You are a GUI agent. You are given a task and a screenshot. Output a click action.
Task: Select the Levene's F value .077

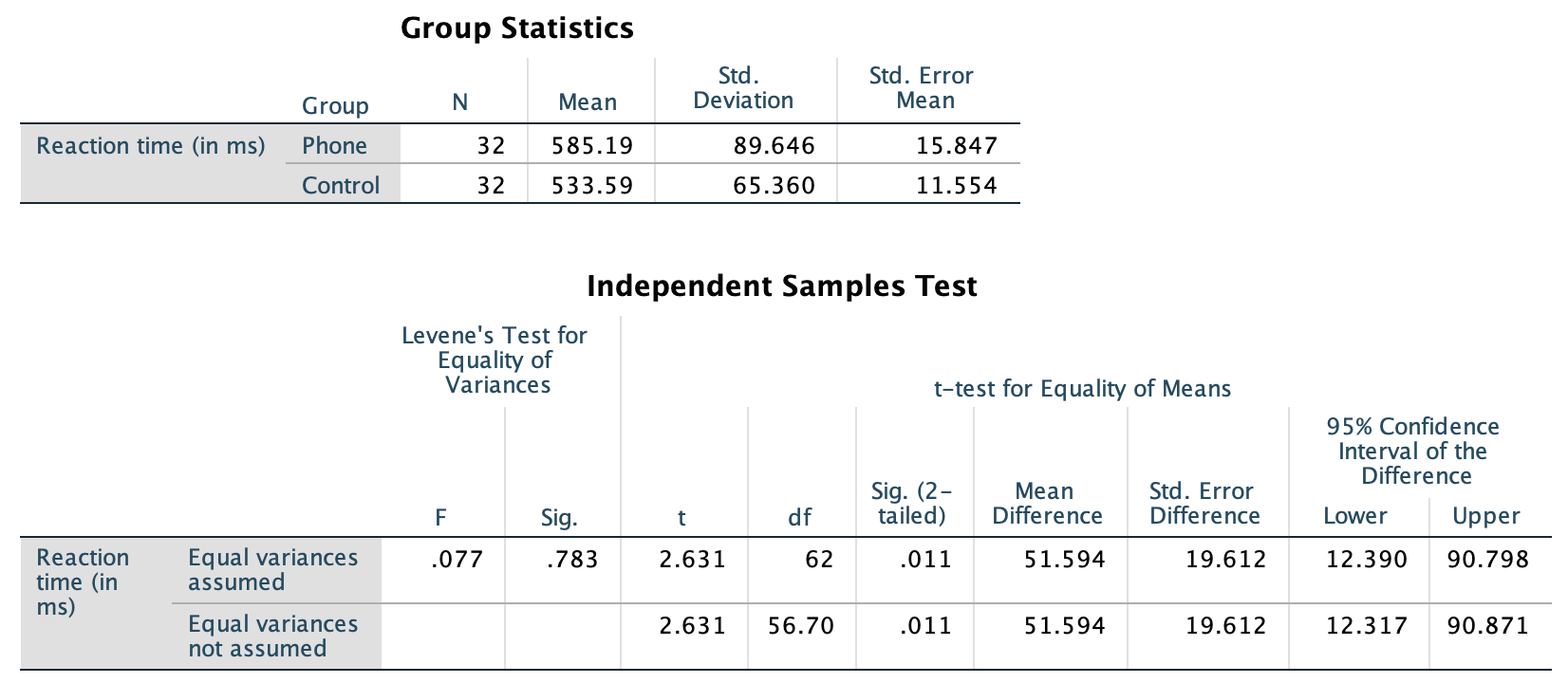point(457,559)
